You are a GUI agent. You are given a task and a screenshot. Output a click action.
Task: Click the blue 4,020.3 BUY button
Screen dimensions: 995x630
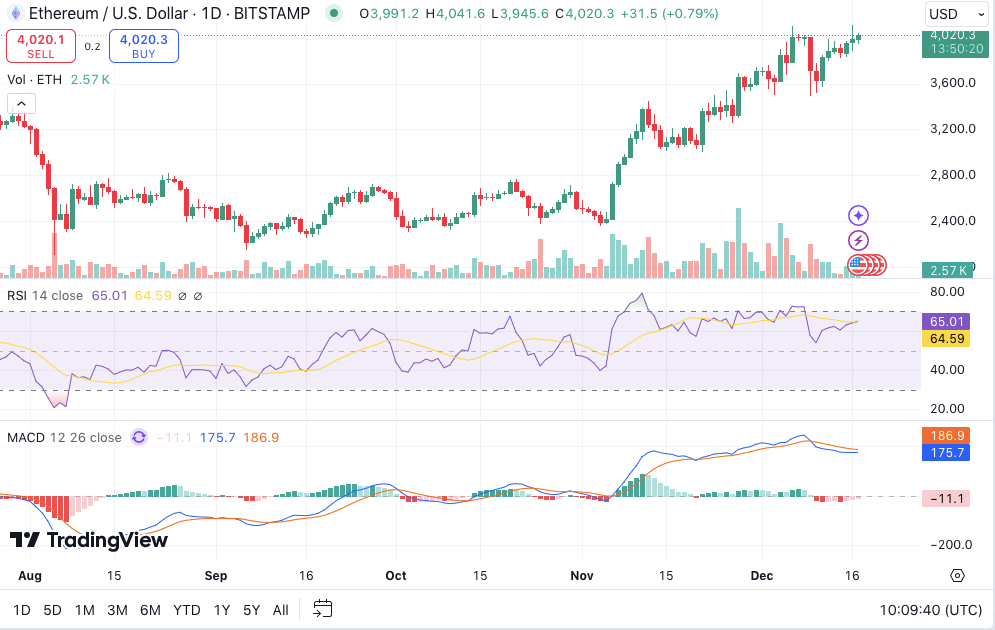143,45
